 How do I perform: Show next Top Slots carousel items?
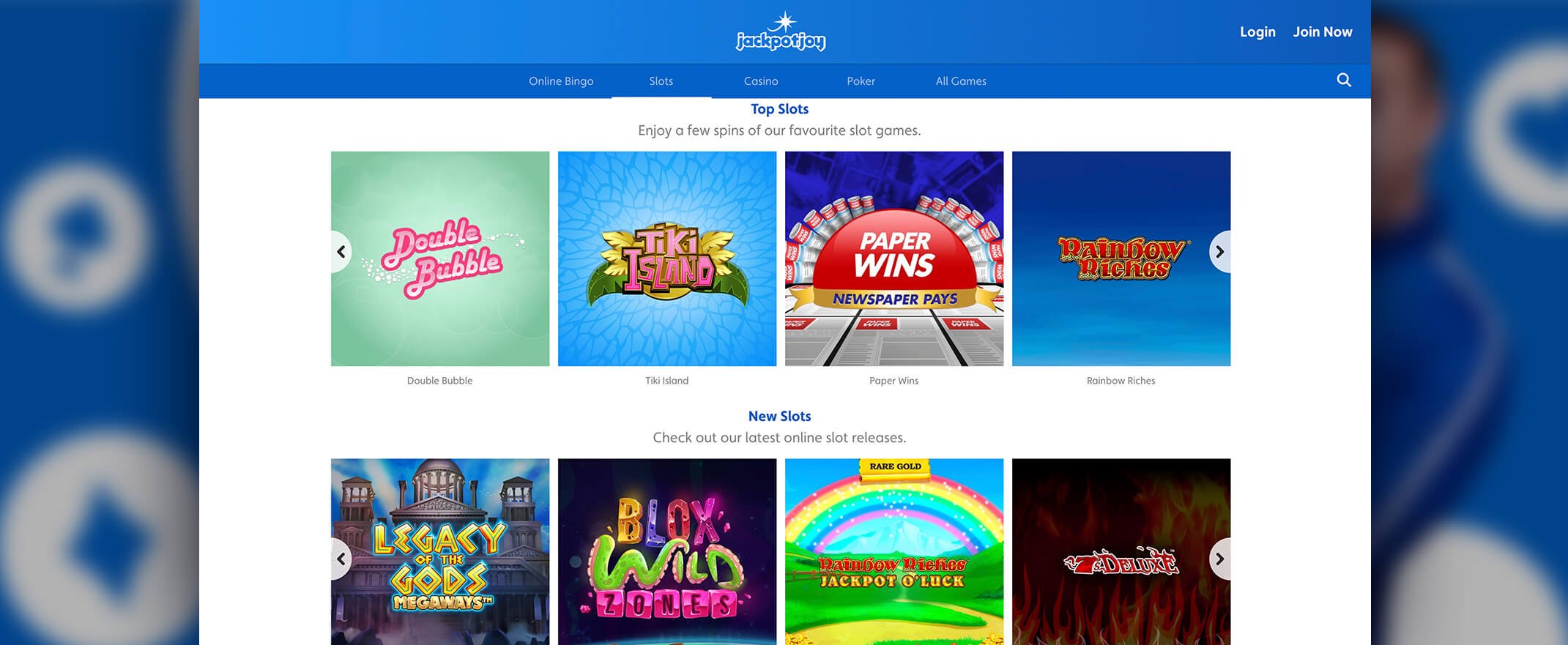pos(1219,252)
